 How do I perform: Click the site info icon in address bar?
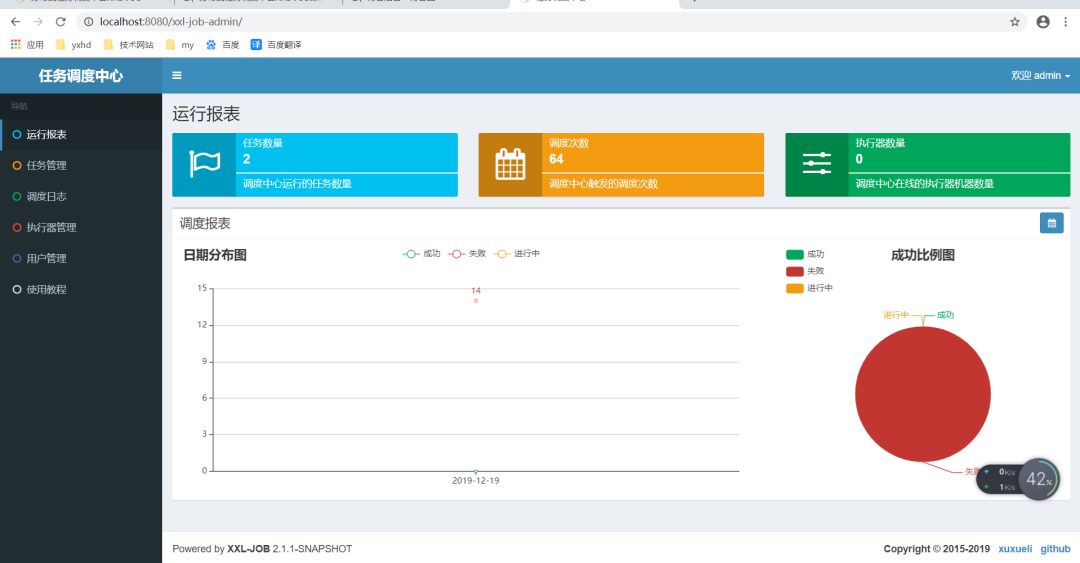(x=88, y=22)
